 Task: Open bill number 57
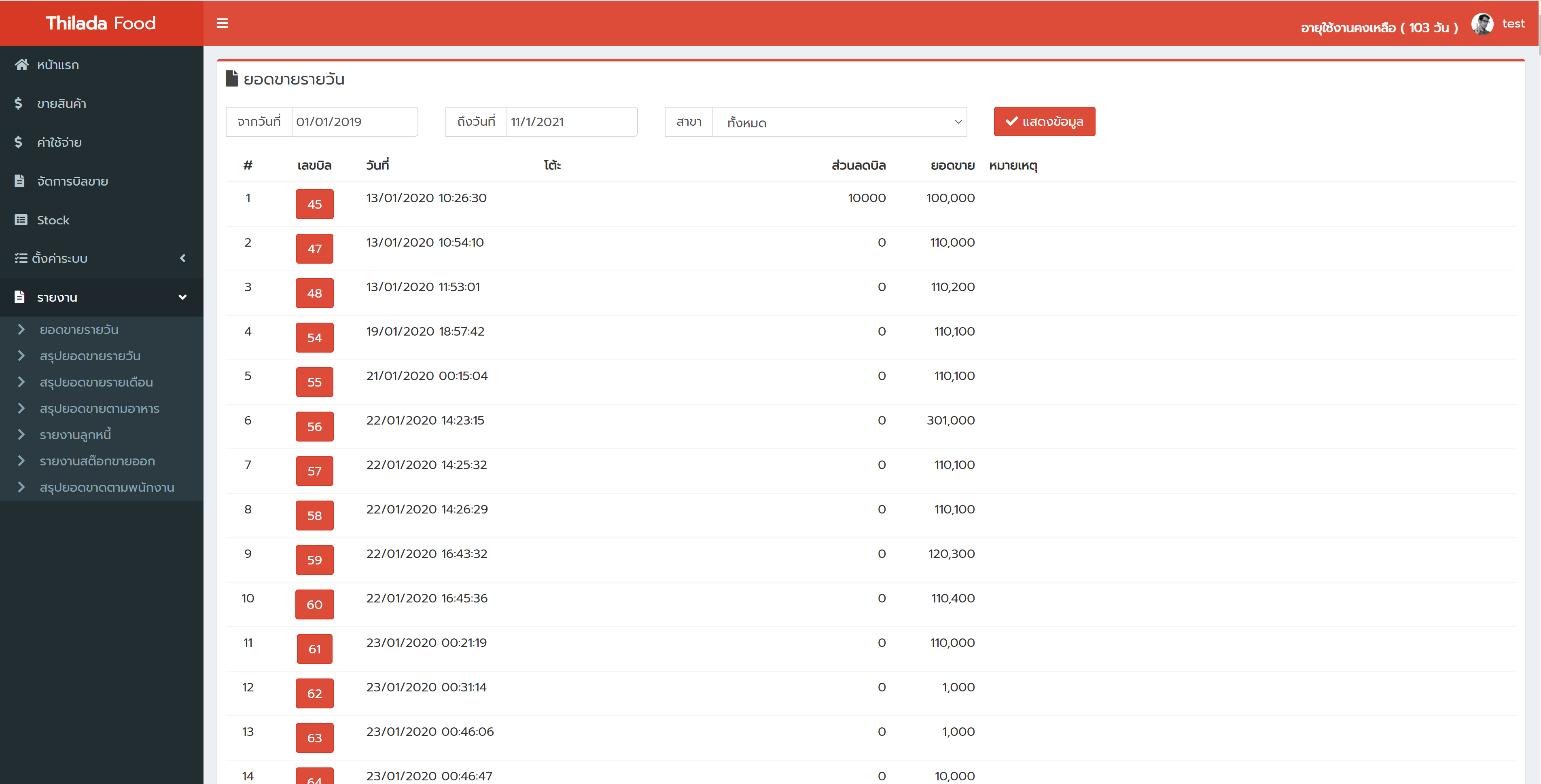[x=314, y=471]
